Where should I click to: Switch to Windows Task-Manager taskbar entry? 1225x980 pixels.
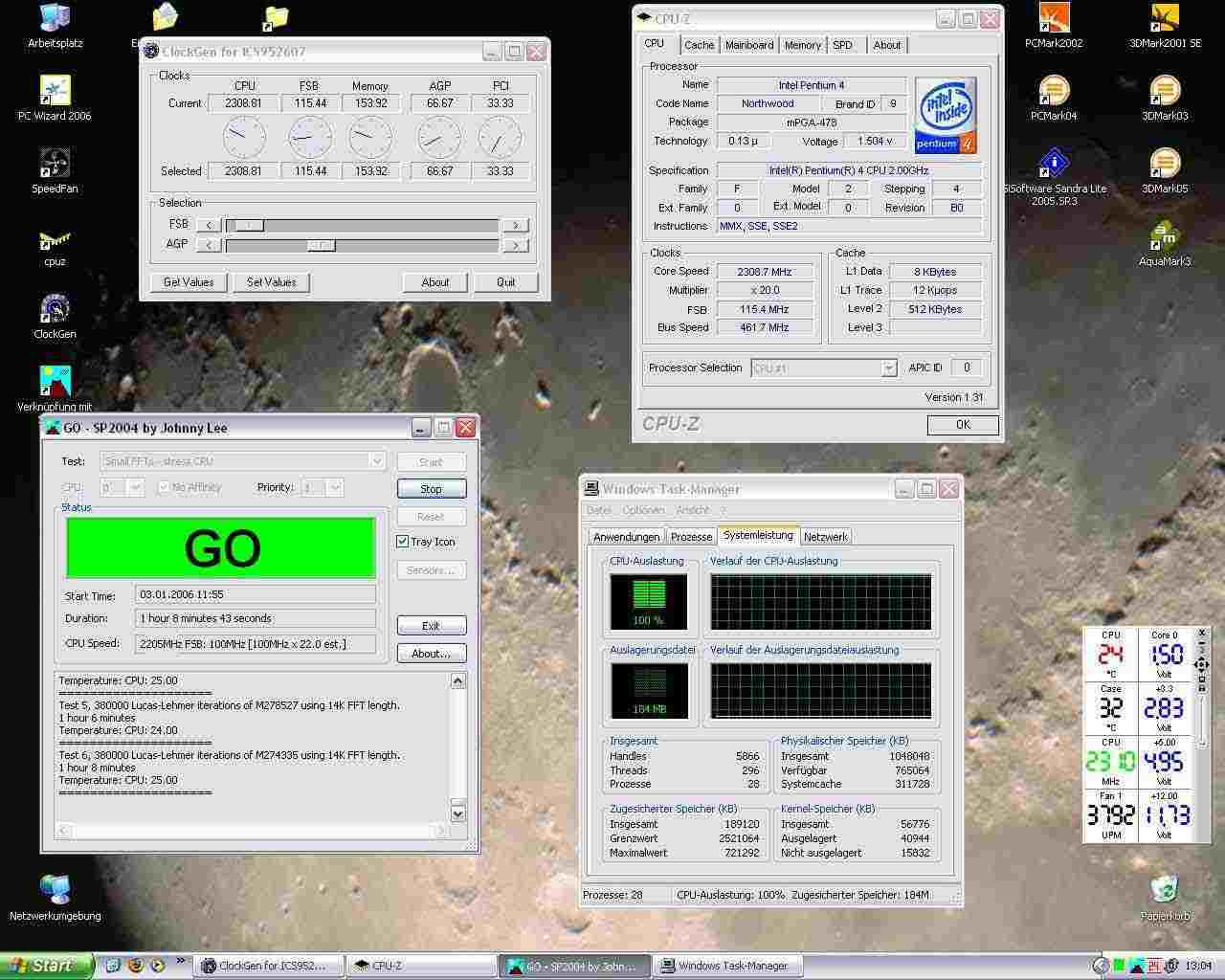pos(727,966)
